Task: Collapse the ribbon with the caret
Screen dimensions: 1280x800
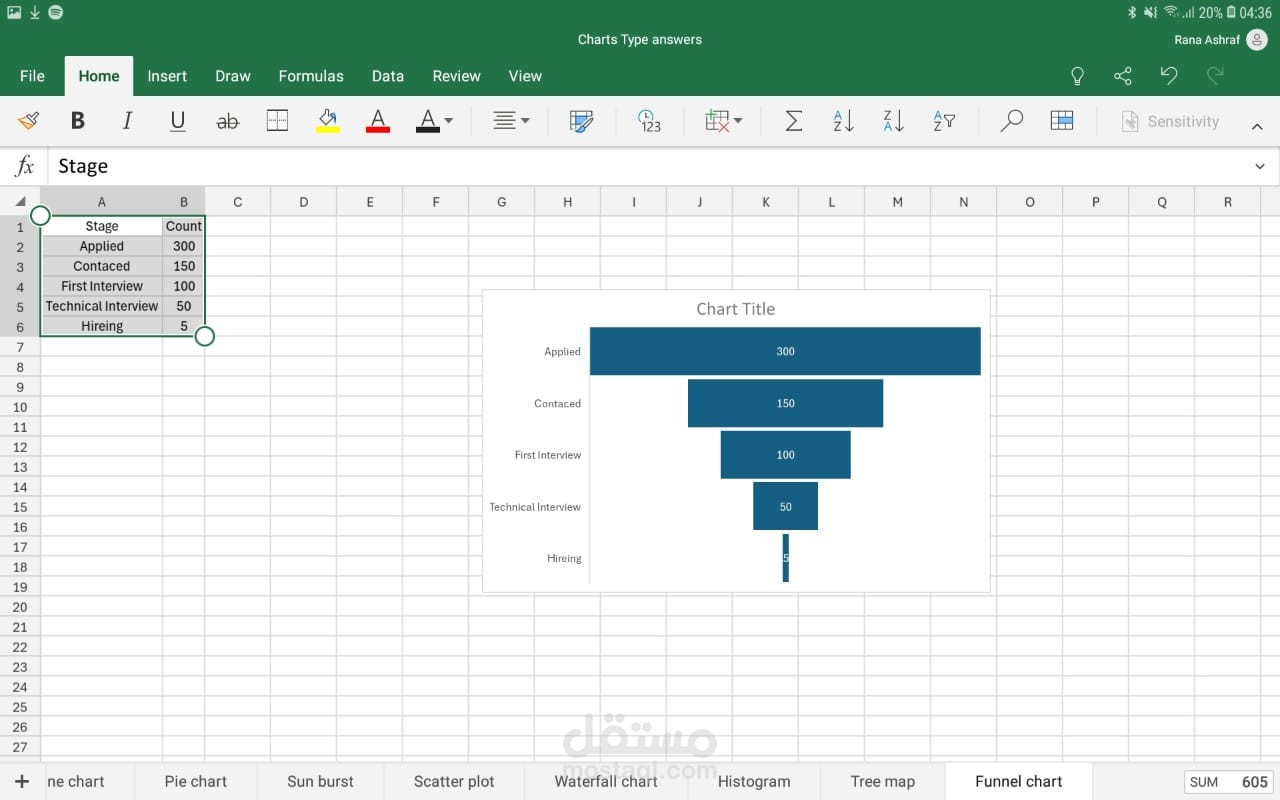Action: pos(1257,125)
